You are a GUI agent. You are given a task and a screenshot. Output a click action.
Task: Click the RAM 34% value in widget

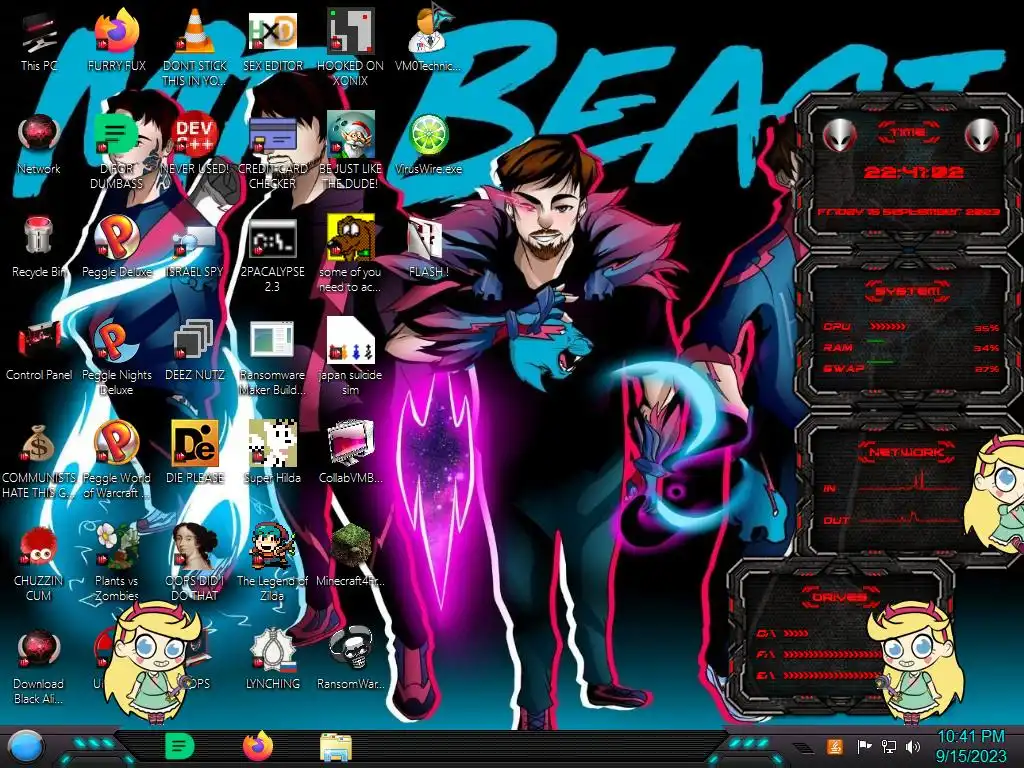pyautogui.click(x=986, y=348)
